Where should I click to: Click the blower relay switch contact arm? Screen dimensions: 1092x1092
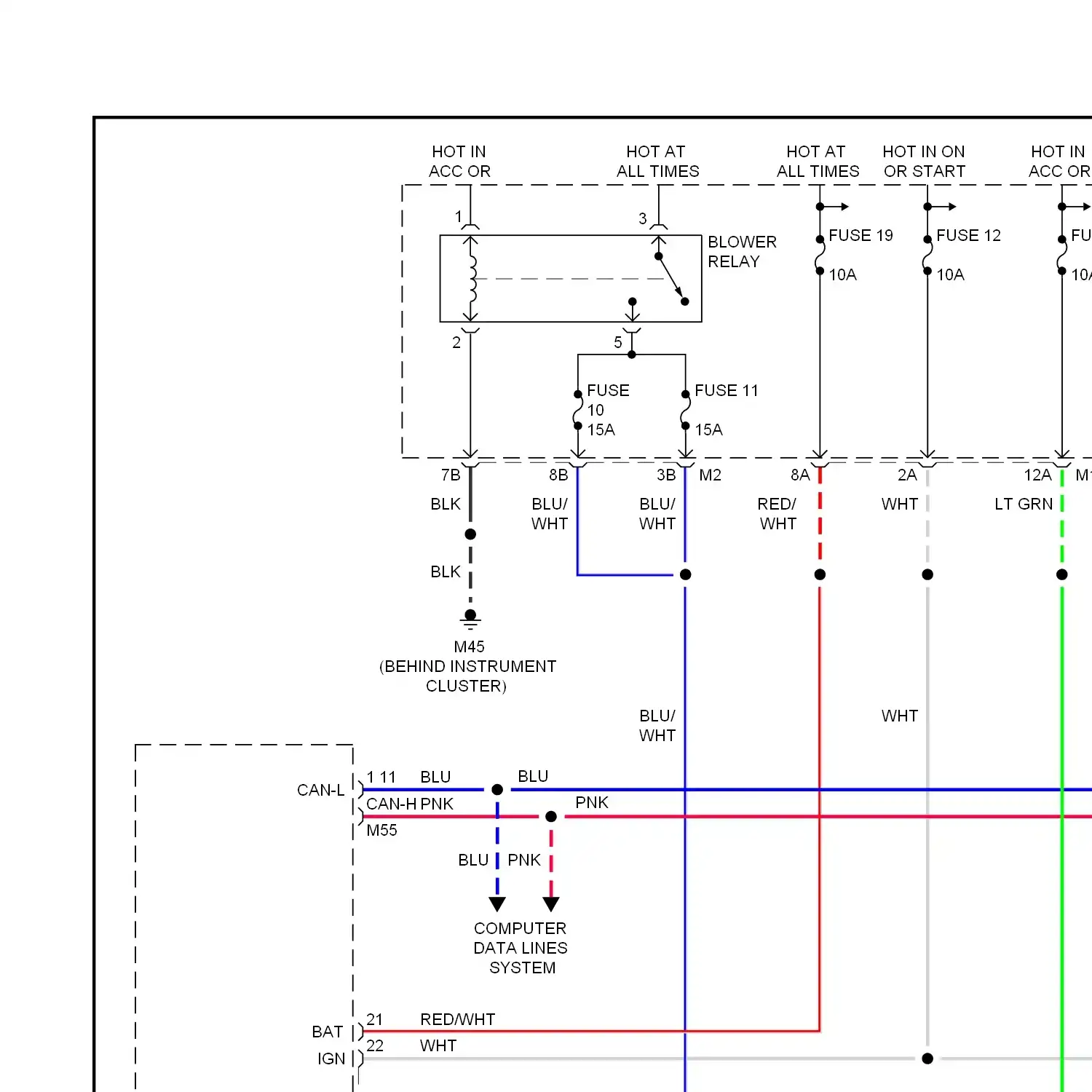coord(671,279)
